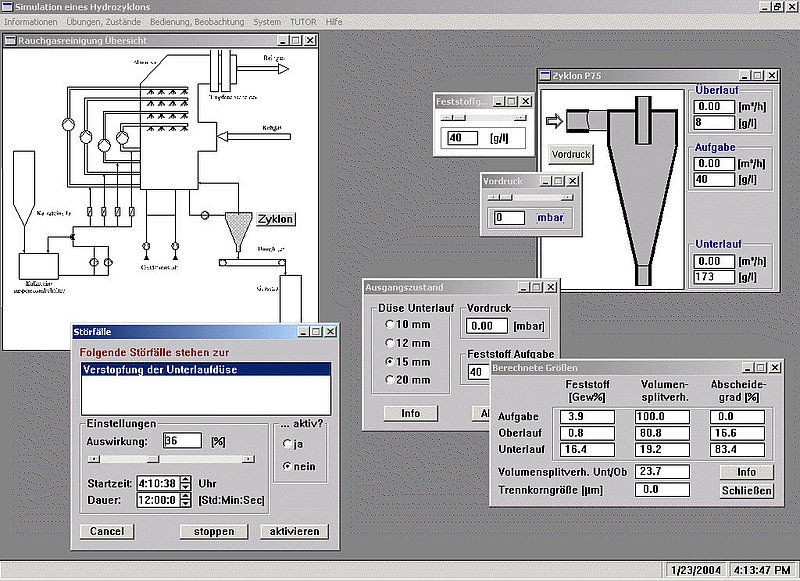The image size is (800, 581).
Task: Click the Überlauf g/l concentration field
Action: pyautogui.click(x=714, y=122)
